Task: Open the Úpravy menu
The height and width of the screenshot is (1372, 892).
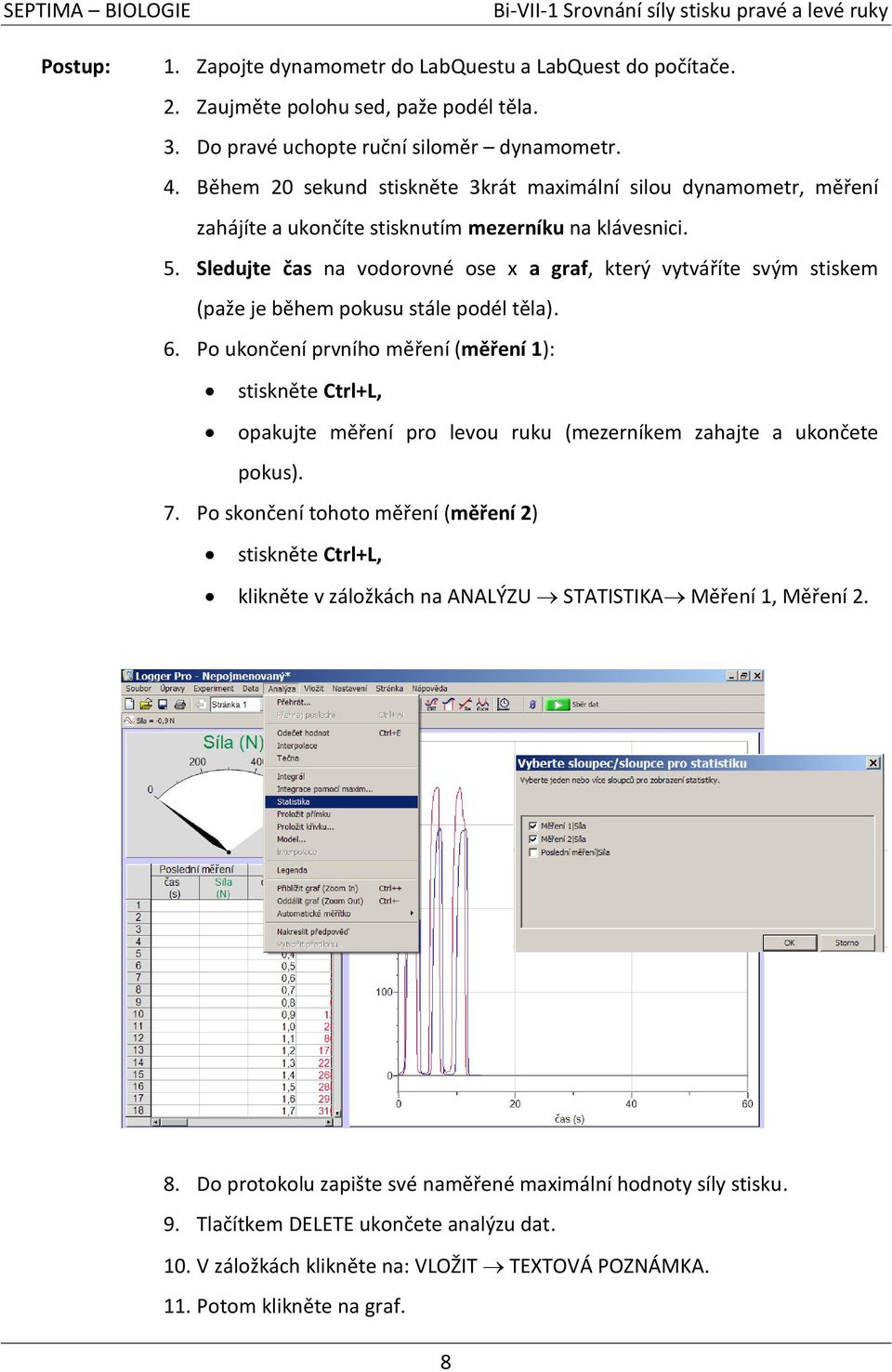Action: [173, 689]
